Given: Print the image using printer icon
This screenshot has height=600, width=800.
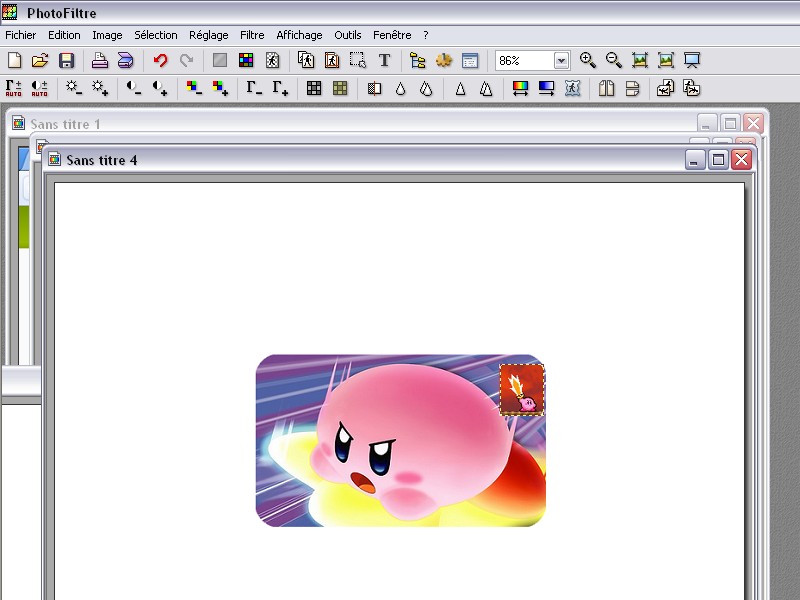Looking at the screenshot, I should 99,61.
